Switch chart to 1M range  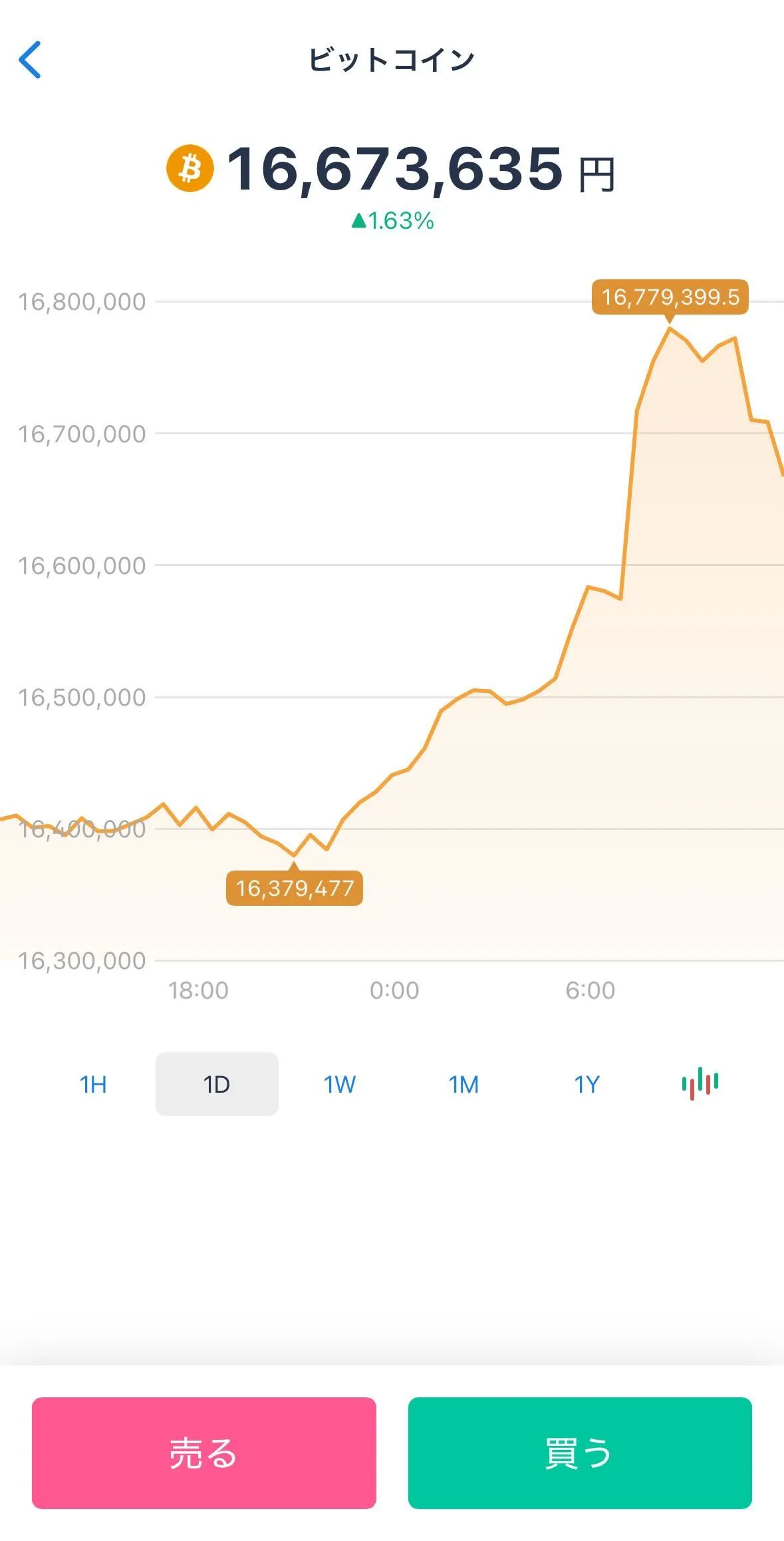(x=463, y=1084)
